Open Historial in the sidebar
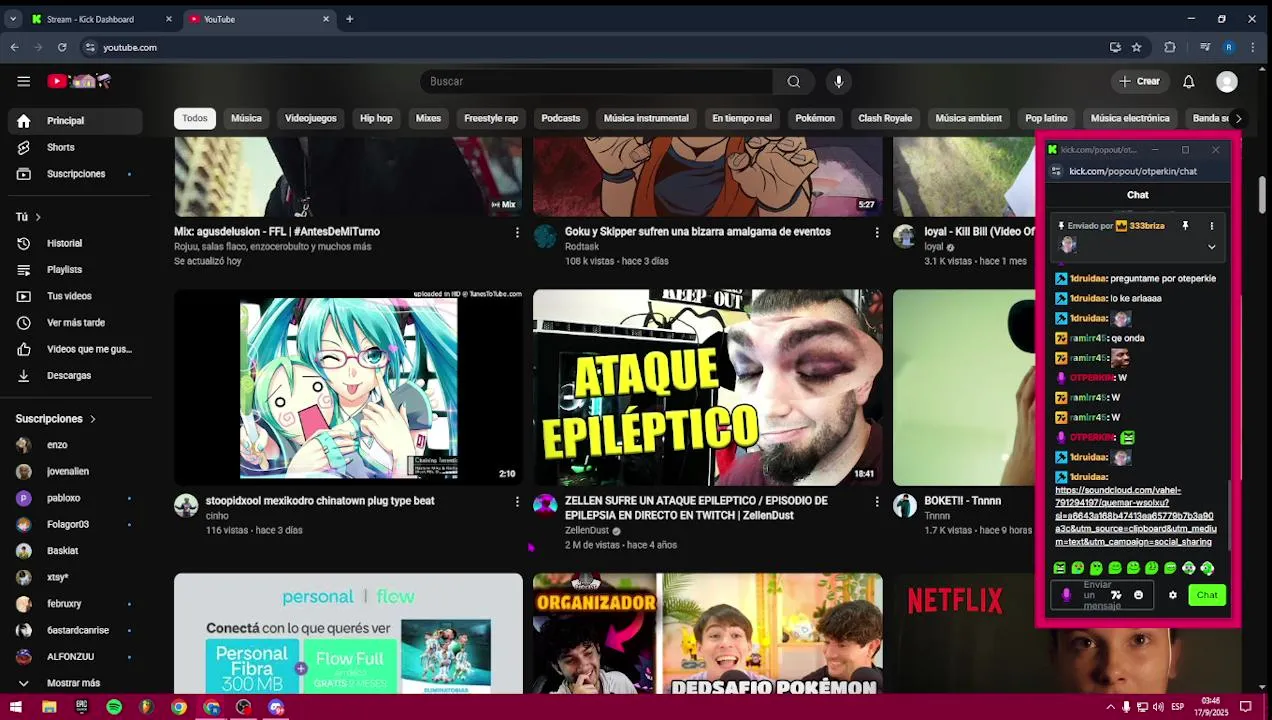The image size is (1272, 720). pos(76,243)
